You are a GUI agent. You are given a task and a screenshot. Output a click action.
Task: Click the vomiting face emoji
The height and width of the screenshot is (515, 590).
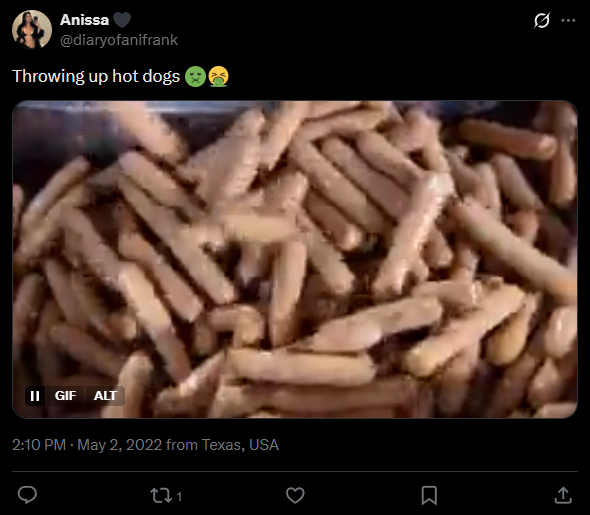(218, 76)
